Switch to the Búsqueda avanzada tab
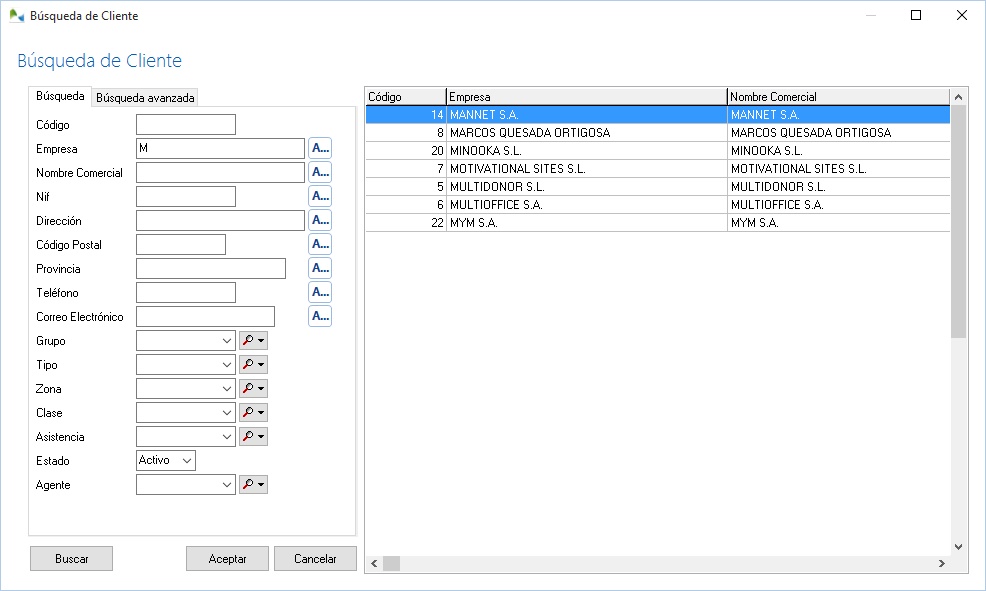 [144, 96]
